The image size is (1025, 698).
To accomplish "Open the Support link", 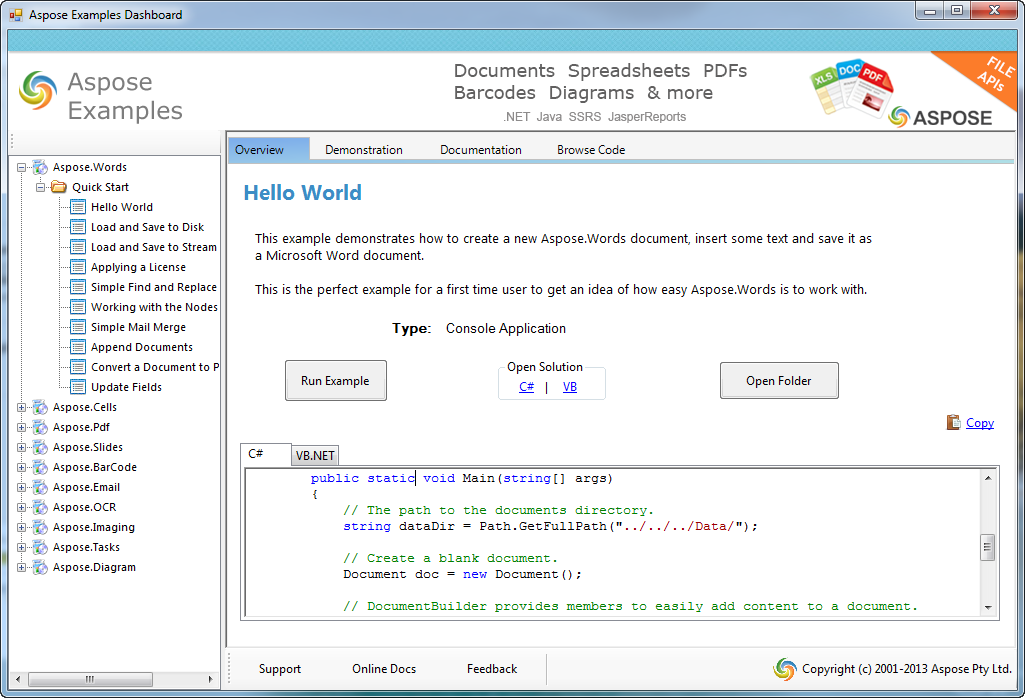I will point(280,669).
